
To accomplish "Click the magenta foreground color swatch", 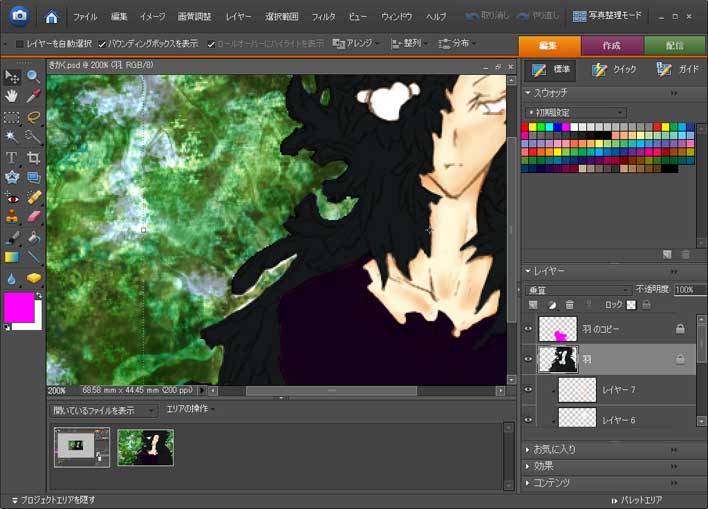I will click(19, 308).
